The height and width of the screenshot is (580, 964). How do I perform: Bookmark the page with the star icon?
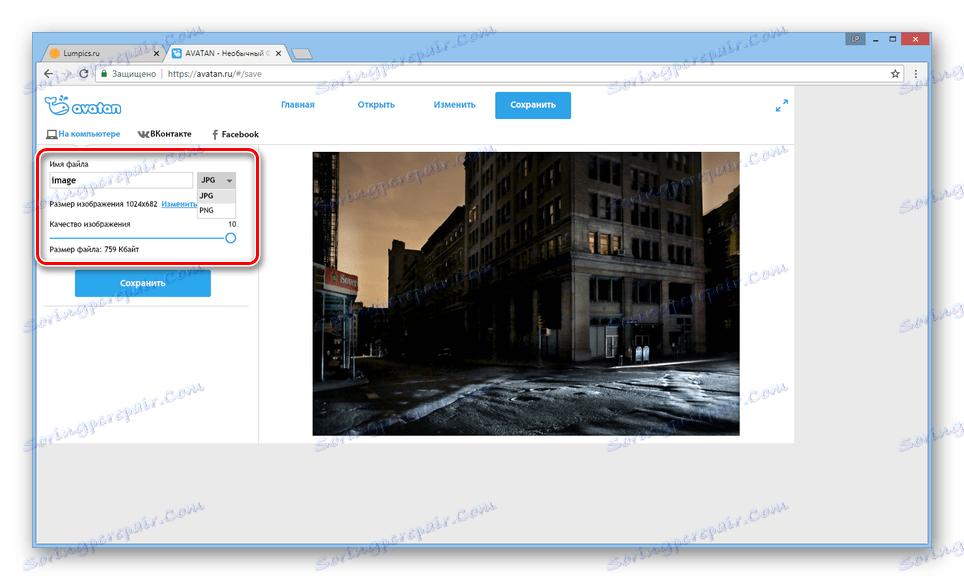895,74
